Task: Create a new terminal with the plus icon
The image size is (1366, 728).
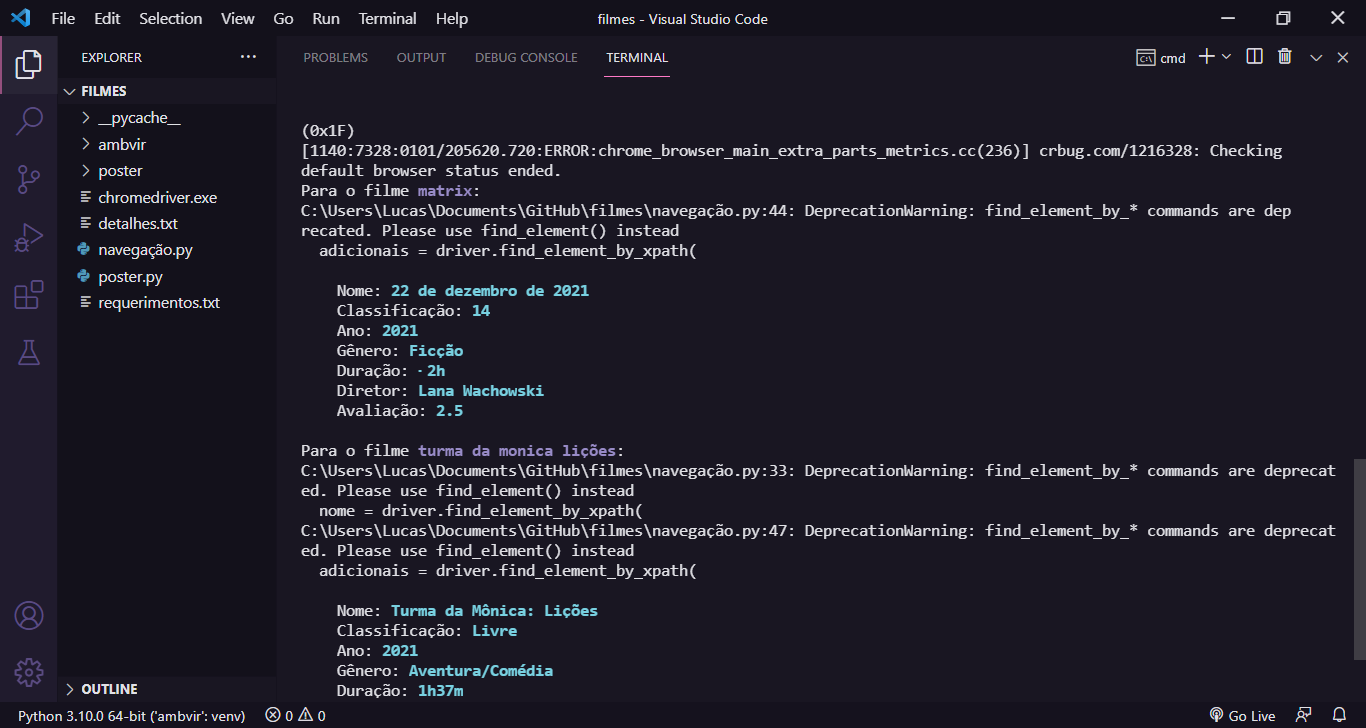Action: [1206, 57]
